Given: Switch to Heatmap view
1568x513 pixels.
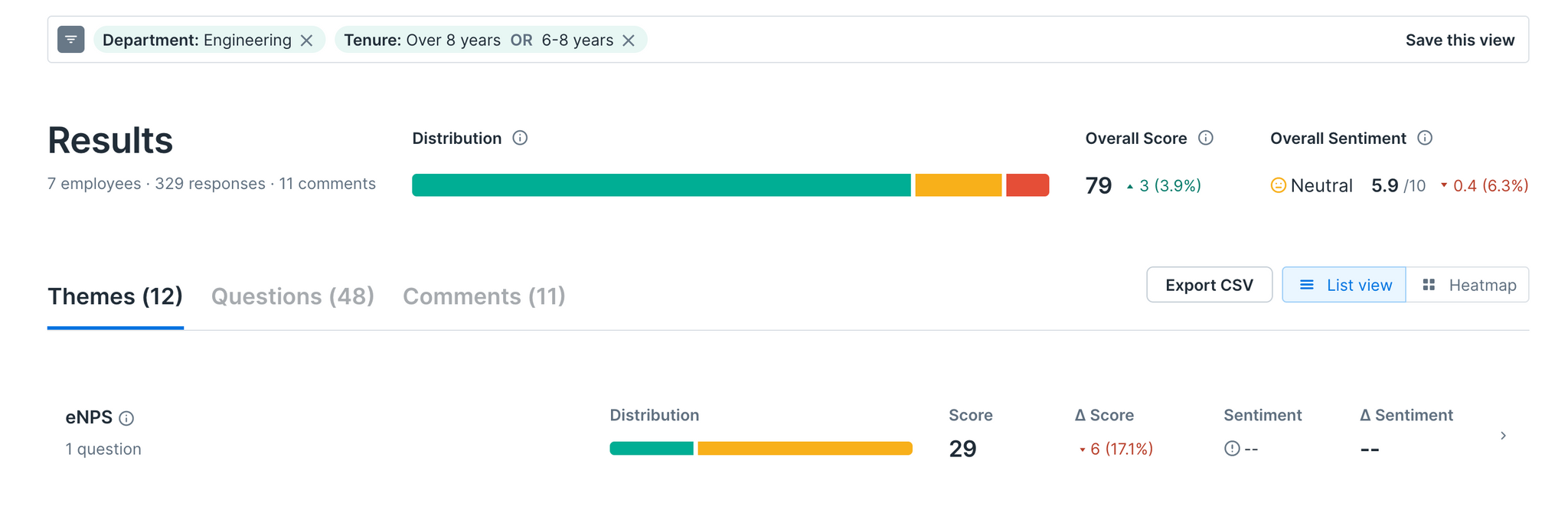Looking at the screenshot, I should [x=1468, y=285].
